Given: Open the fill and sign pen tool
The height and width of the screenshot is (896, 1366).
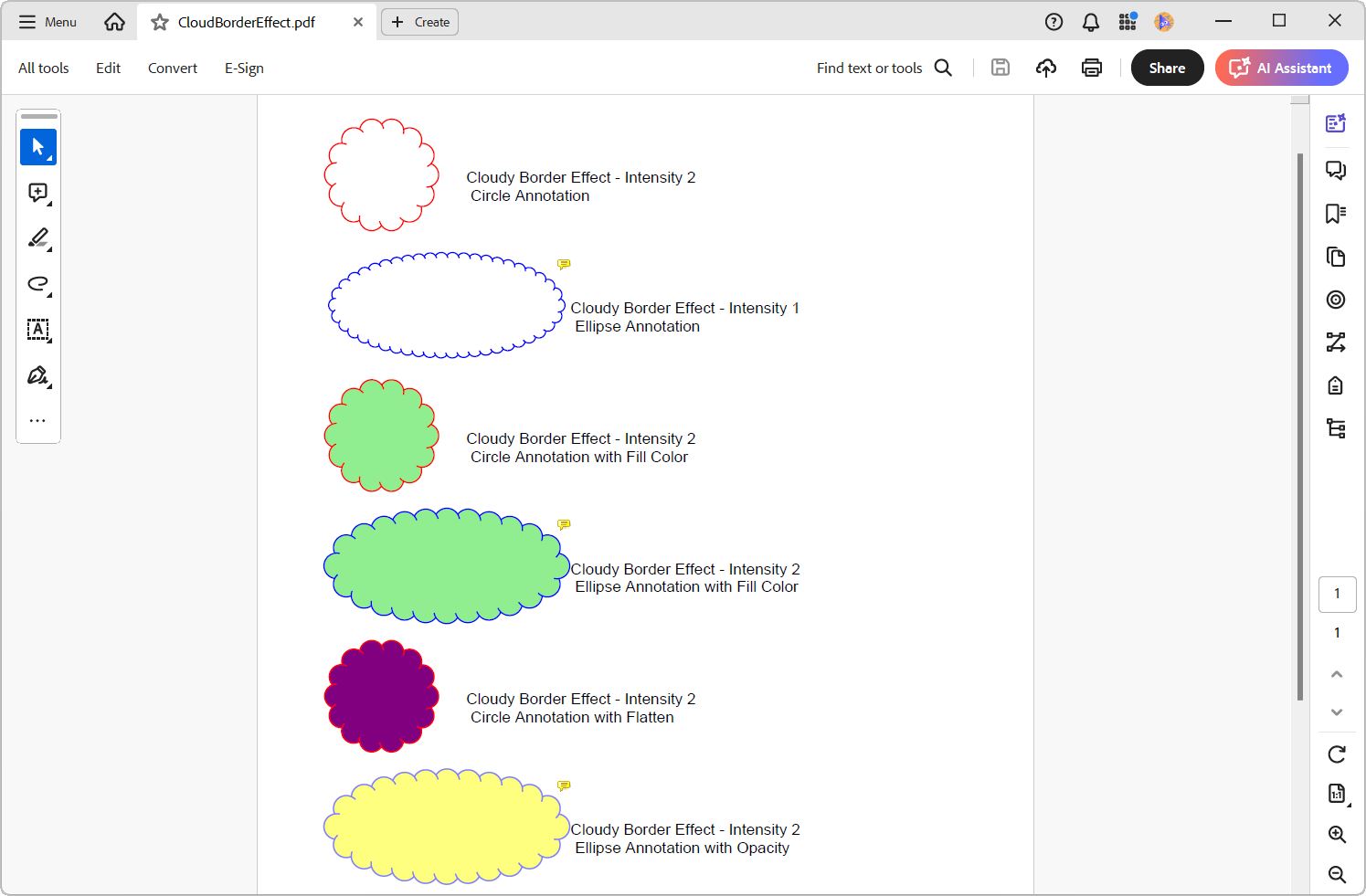Looking at the screenshot, I should pos(37,375).
